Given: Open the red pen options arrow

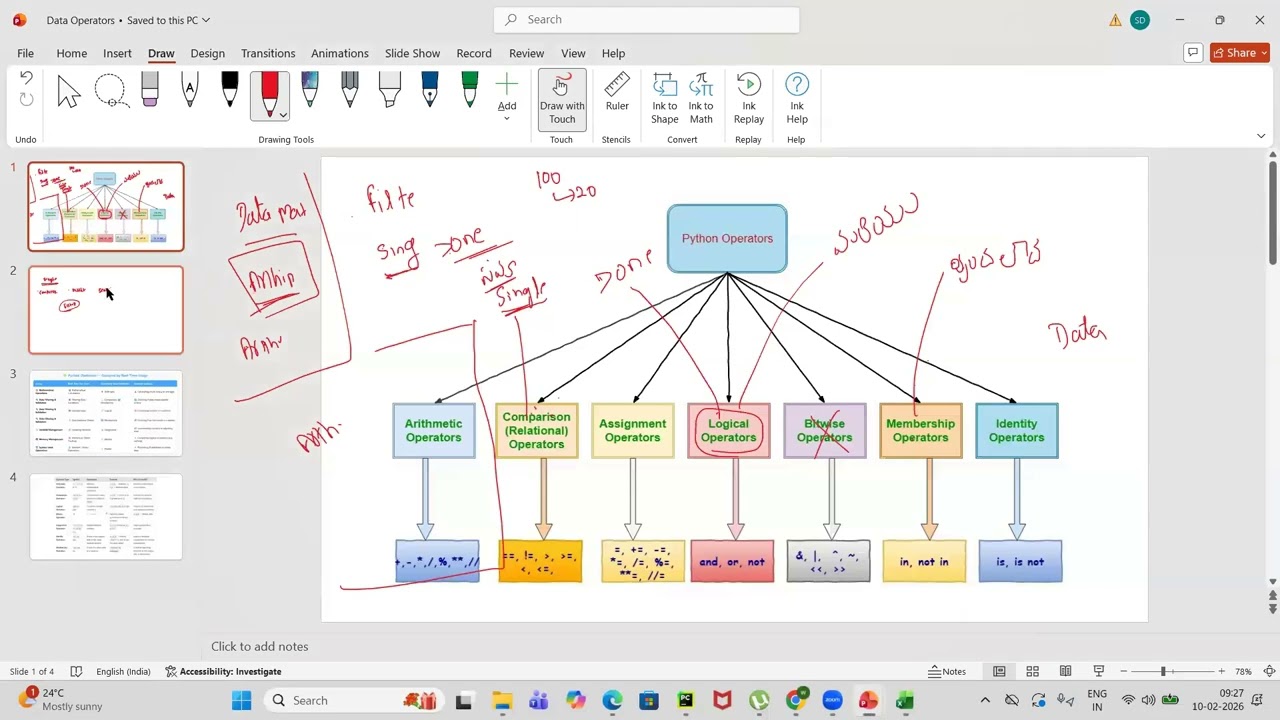Looking at the screenshot, I should 283,115.
